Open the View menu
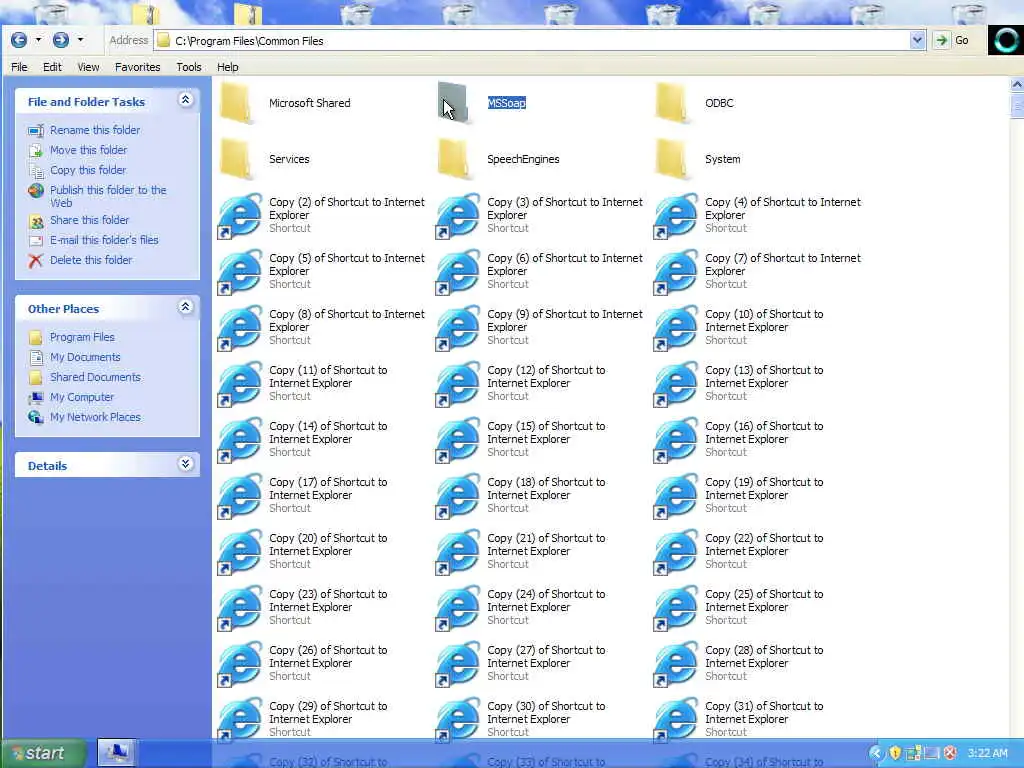 [88, 67]
